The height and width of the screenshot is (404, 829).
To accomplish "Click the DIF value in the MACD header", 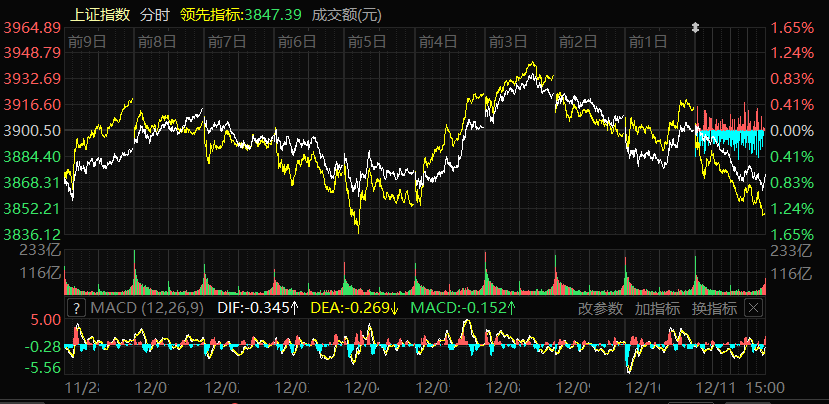I will tap(257, 308).
